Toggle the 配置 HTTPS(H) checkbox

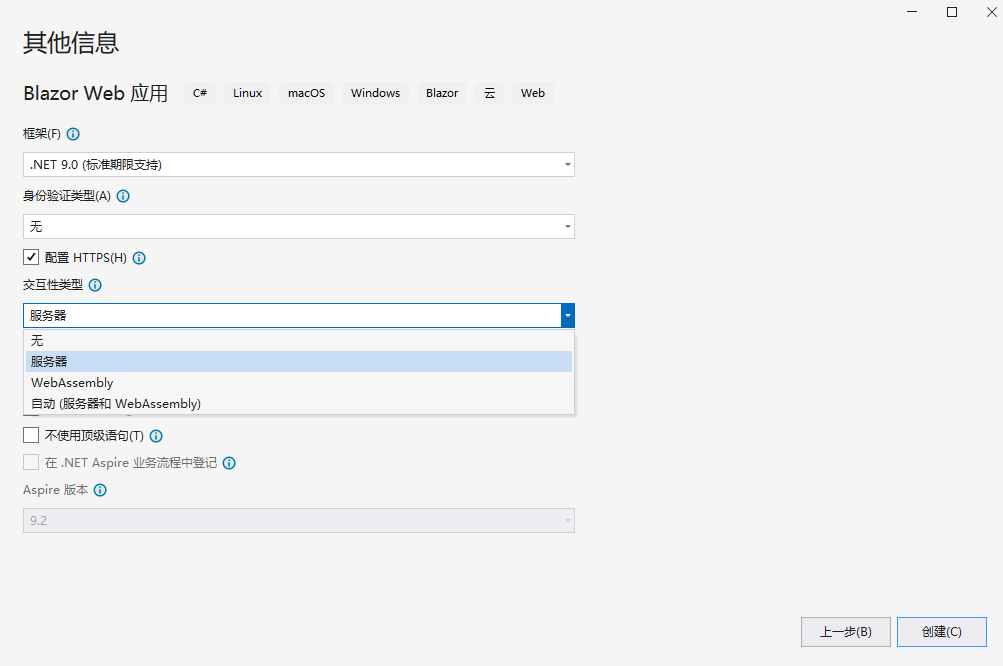point(31,257)
